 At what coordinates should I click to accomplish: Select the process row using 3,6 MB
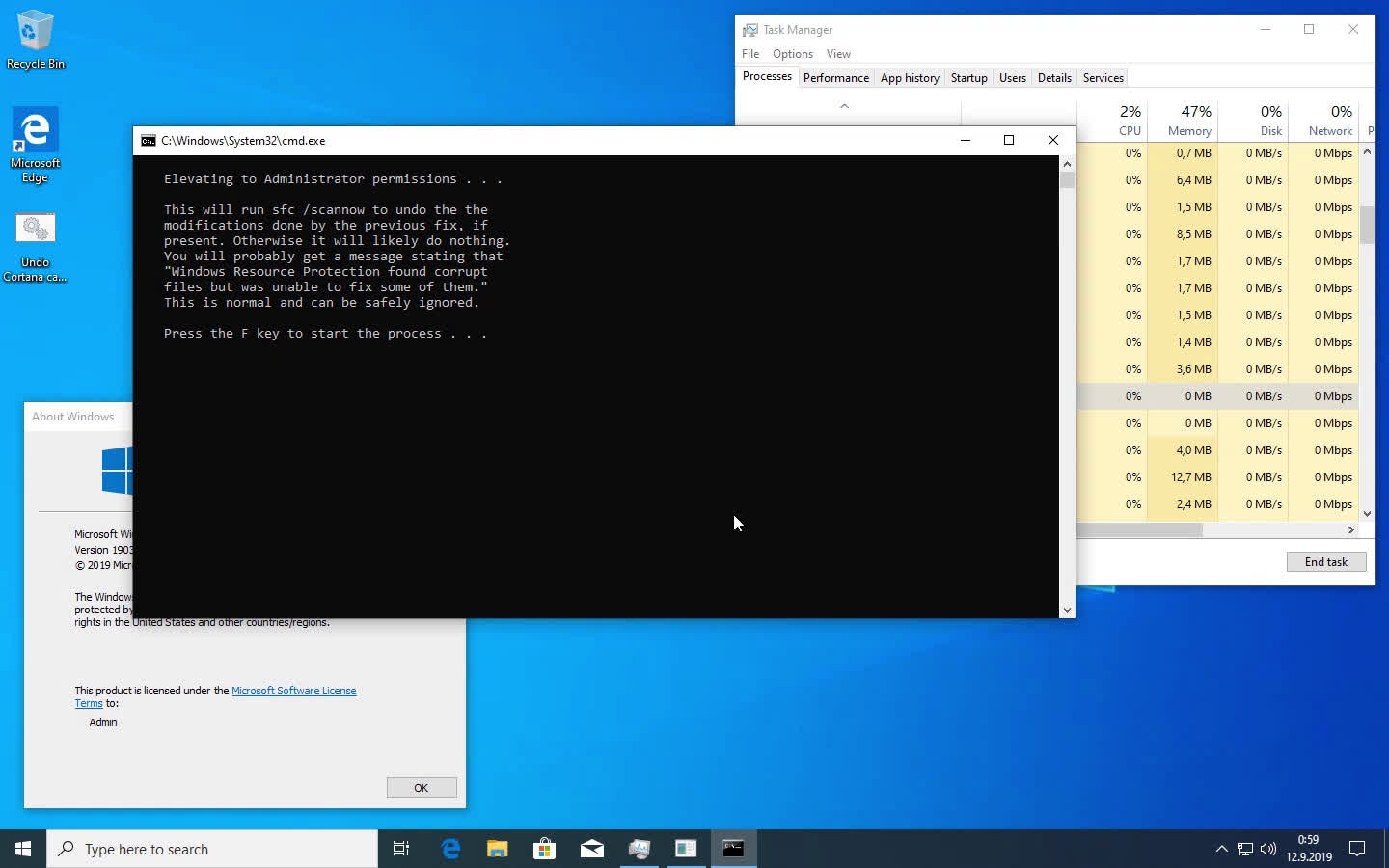tap(1217, 369)
